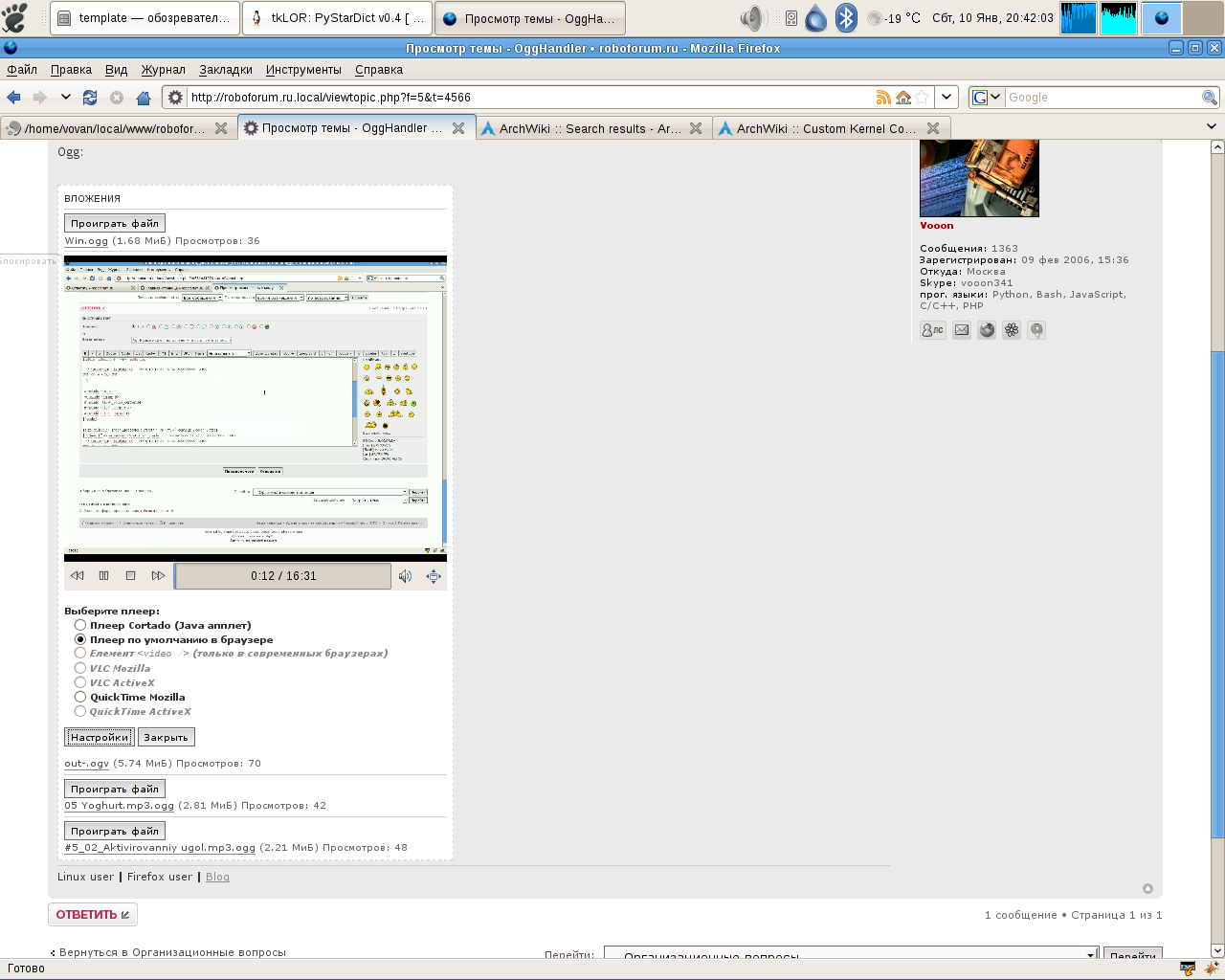This screenshot has height=980, width=1225.
Task: Open the out-.ogv attachment link
Action: coord(87,764)
